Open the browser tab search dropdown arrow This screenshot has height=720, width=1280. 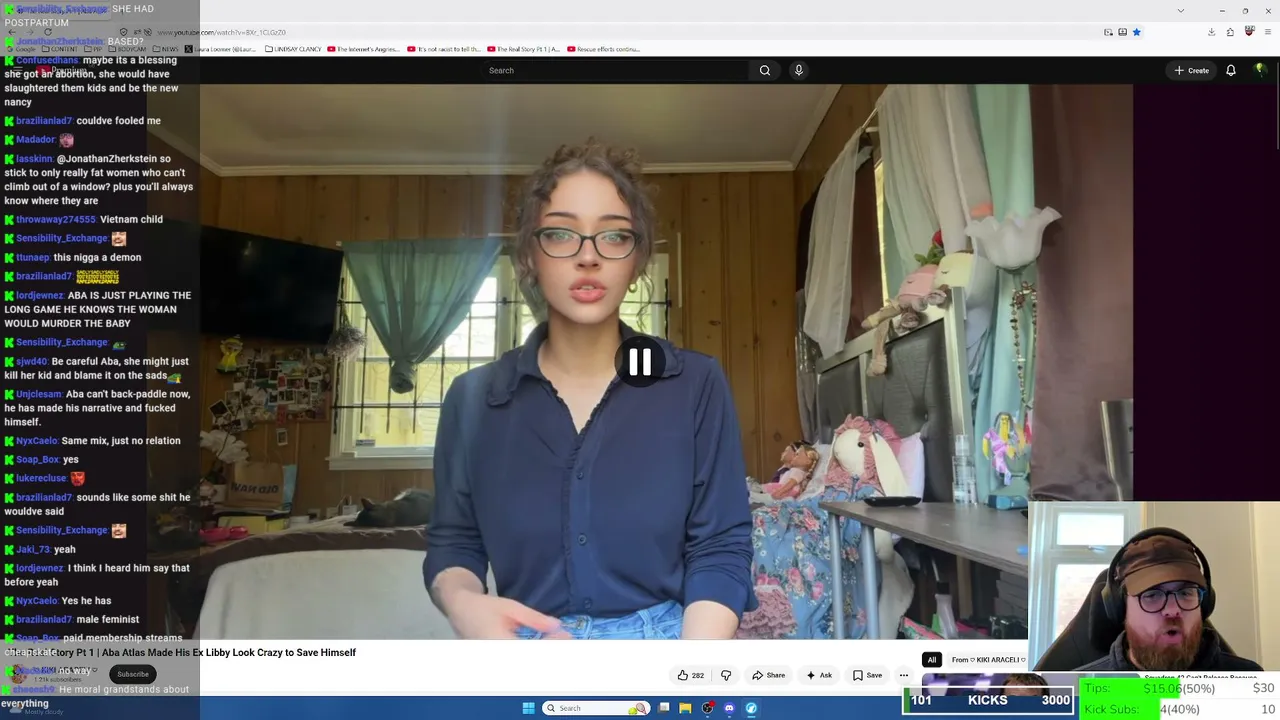pyautogui.click(x=1180, y=10)
